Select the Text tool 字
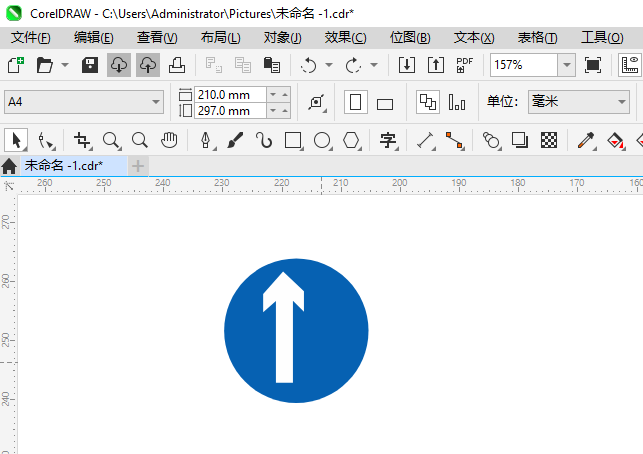The image size is (643, 454). (x=388, y=141)
